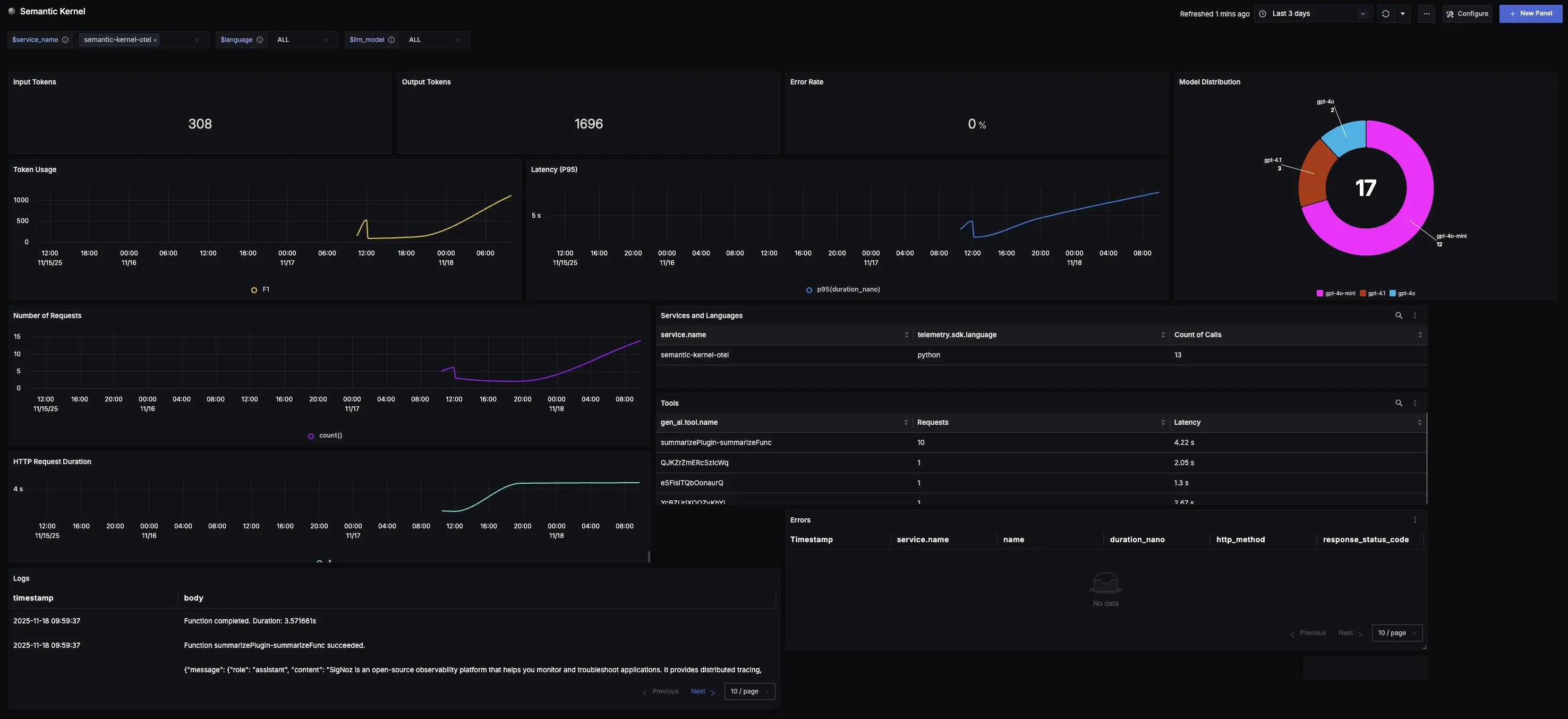Open the auto-refresh interval caret dropdown
1568x719 pixels.
point(1402,13)
